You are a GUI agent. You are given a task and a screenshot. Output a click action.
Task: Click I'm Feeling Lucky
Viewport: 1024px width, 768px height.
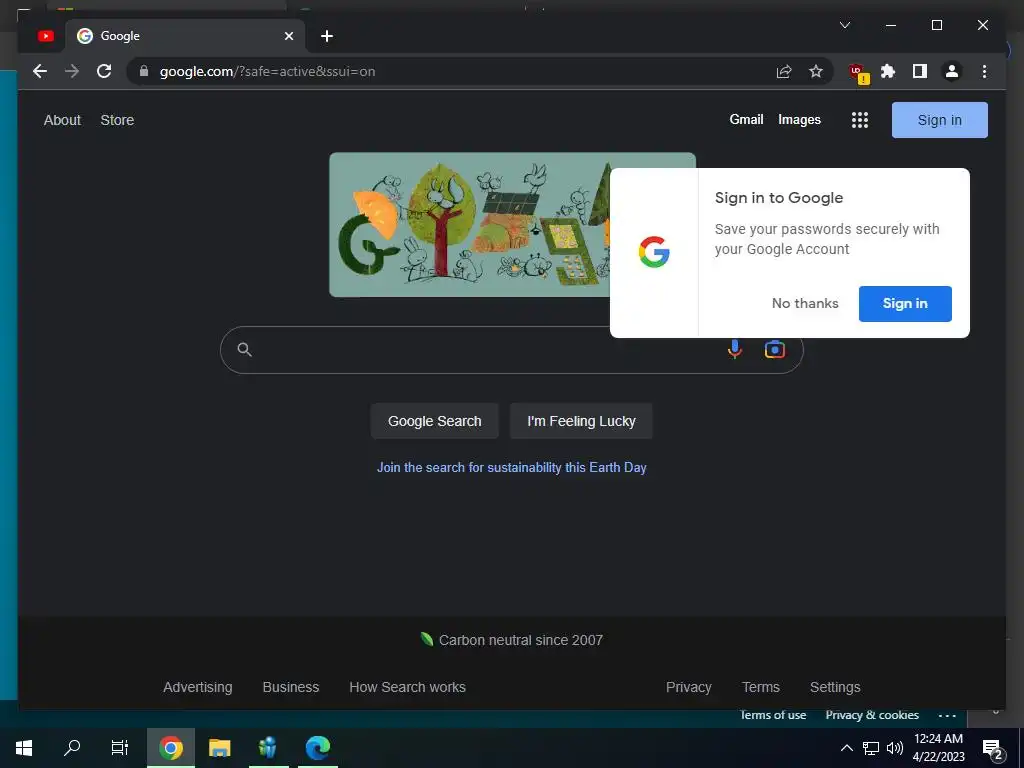coord(581,421)
